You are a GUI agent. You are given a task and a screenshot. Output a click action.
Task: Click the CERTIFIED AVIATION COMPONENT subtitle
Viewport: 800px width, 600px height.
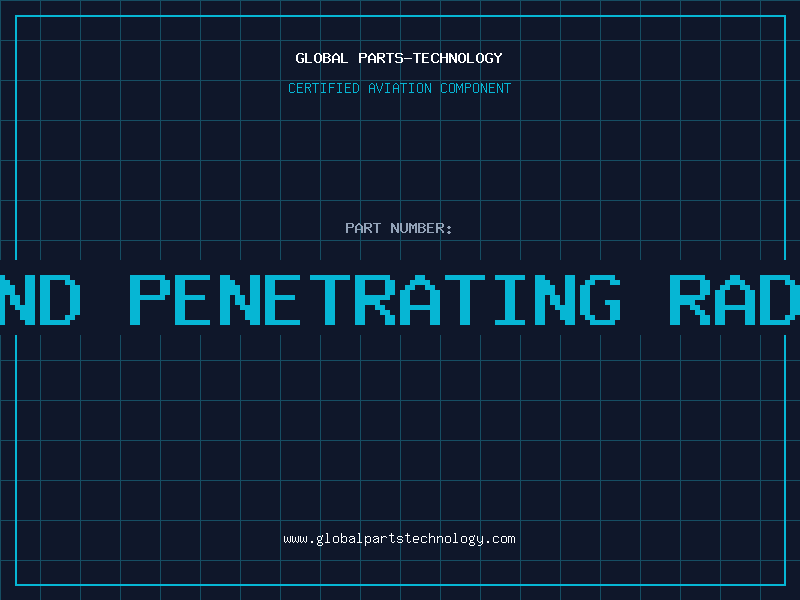[399, 88]
